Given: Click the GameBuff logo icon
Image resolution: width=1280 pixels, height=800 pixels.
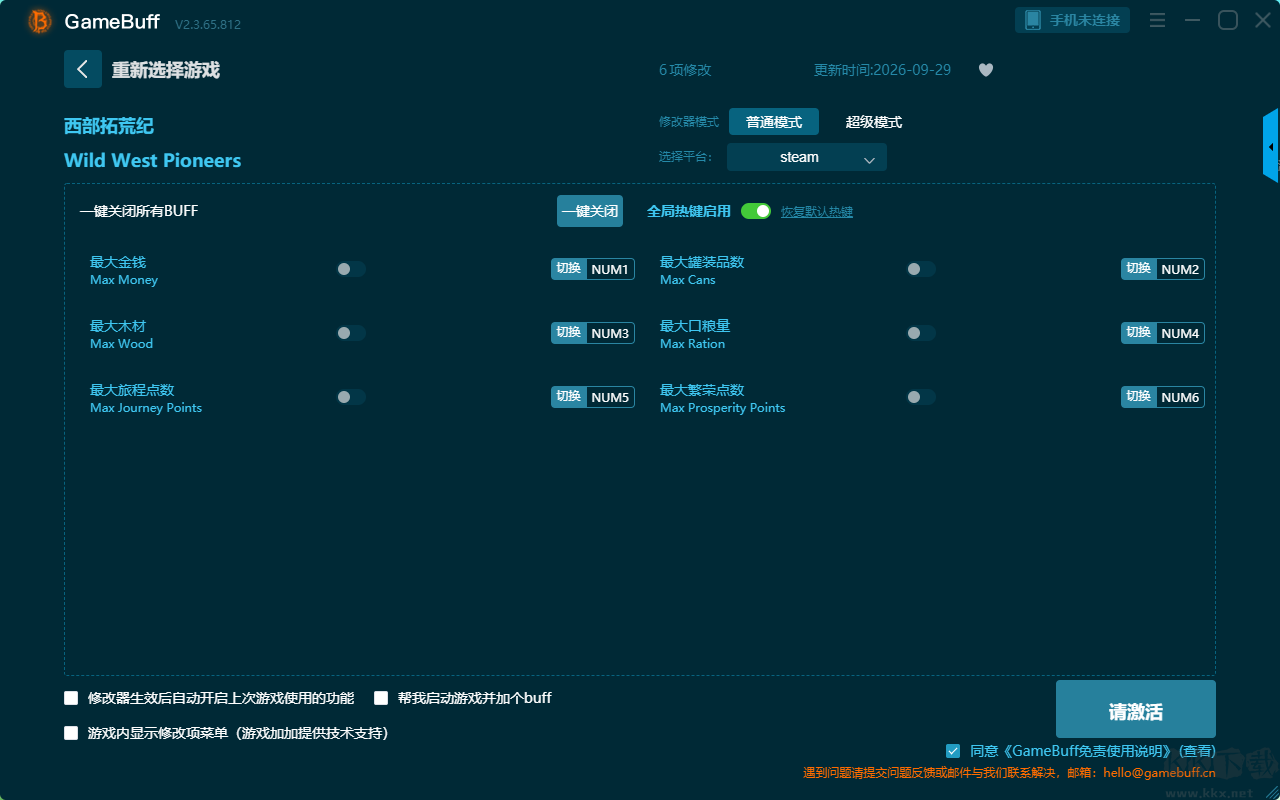Looking at the screenshot, I should pyautogui.click(x=40, y=21).
